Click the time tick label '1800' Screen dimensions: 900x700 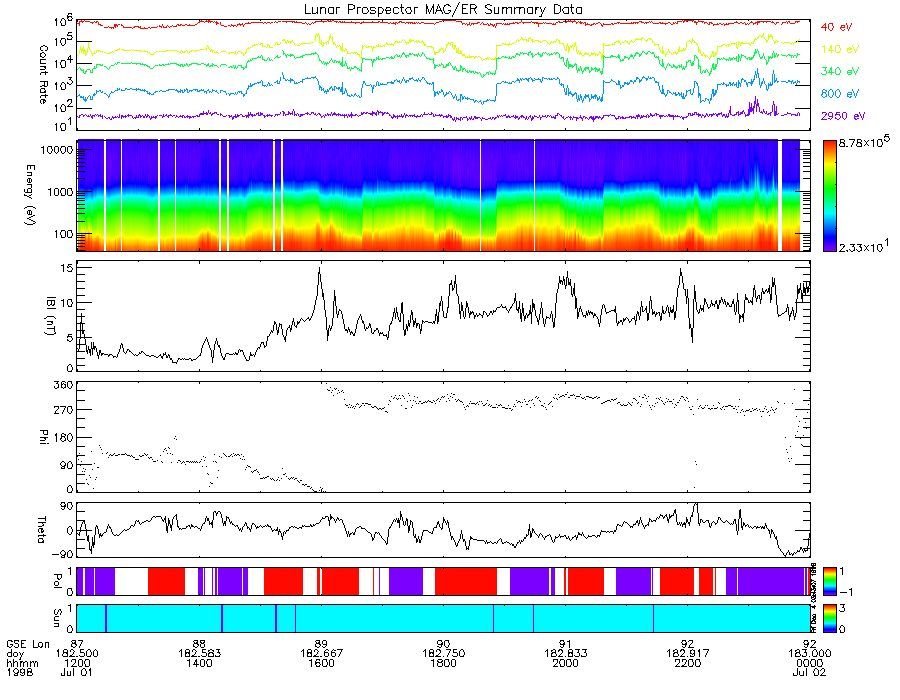pyautogui.click(x=444, y=663)
